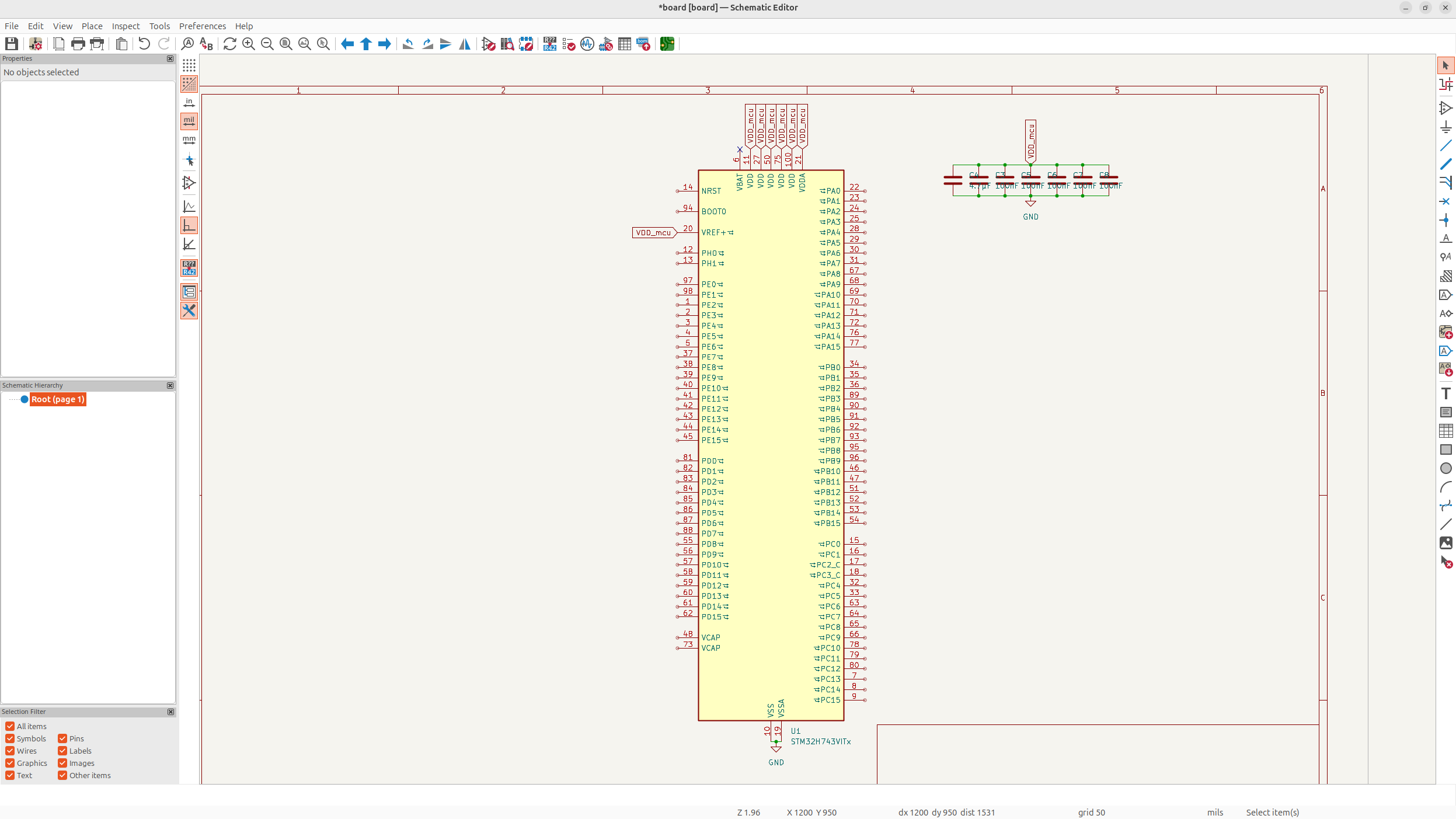
Task: Click Zoom to fit page icon
Action: tap(285, 44)
